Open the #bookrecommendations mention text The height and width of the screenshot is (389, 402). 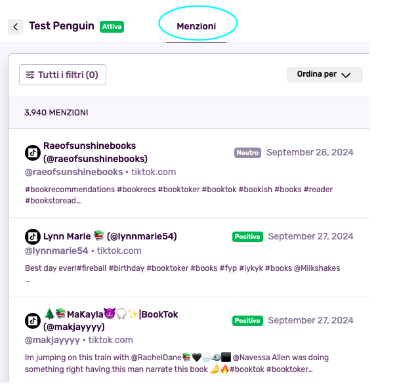click(179, 195)
